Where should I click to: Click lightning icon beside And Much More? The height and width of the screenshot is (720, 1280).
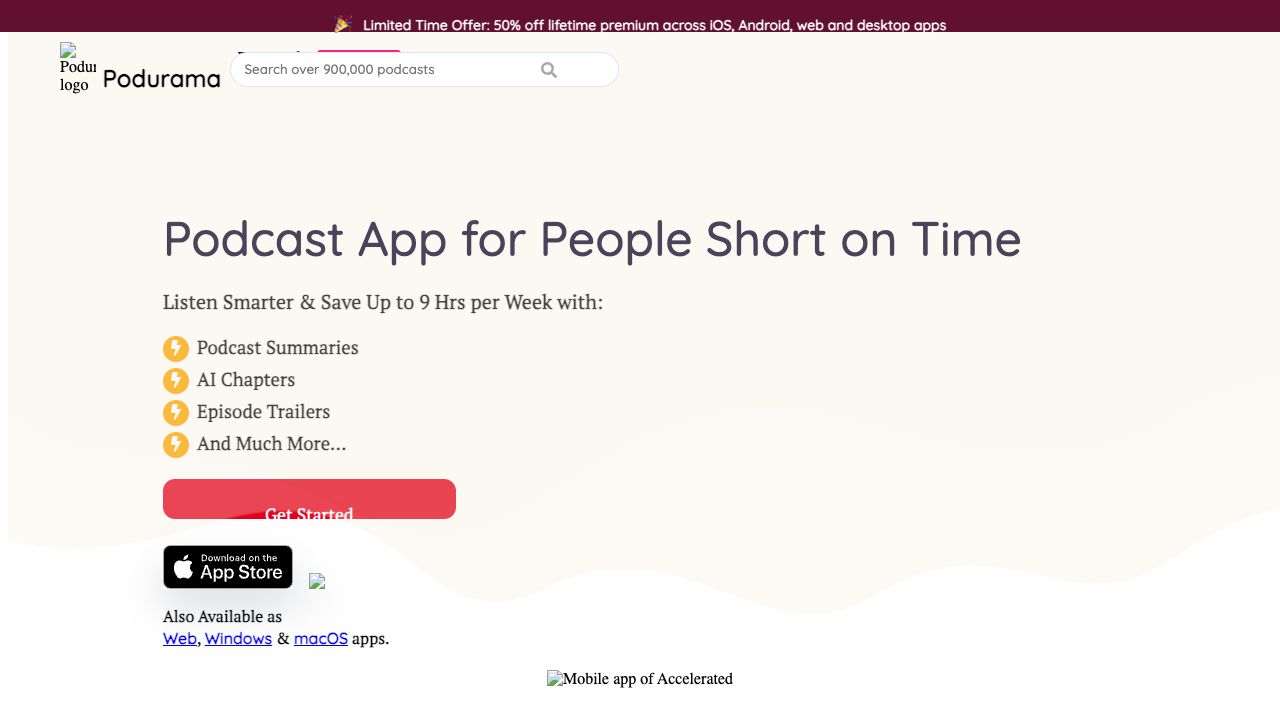coord(176,445)
